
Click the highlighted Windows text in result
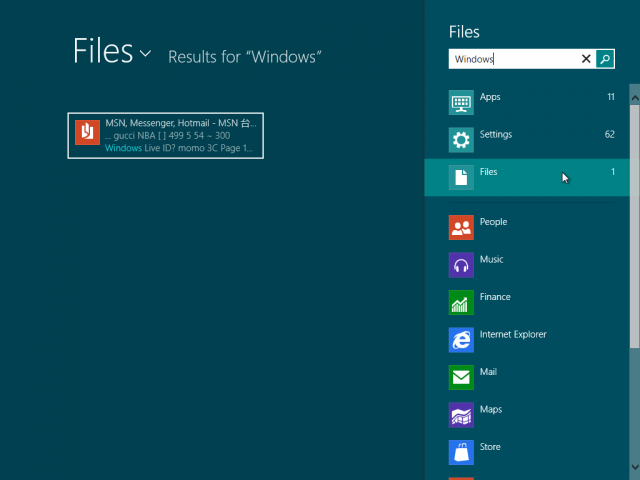123,148
